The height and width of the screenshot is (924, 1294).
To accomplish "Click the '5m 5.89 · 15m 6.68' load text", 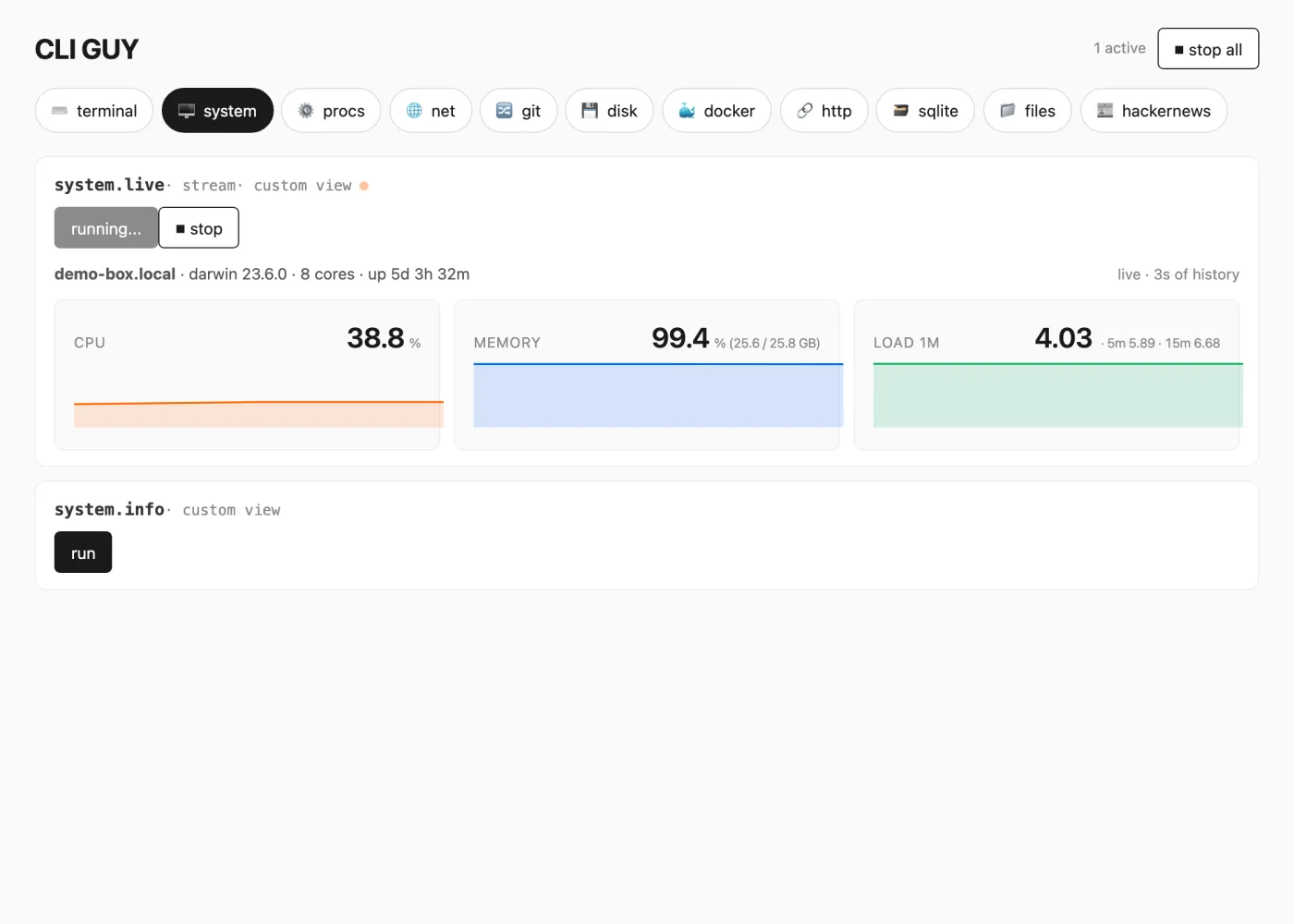I will pyautogui.click(x=1164, y=343).
